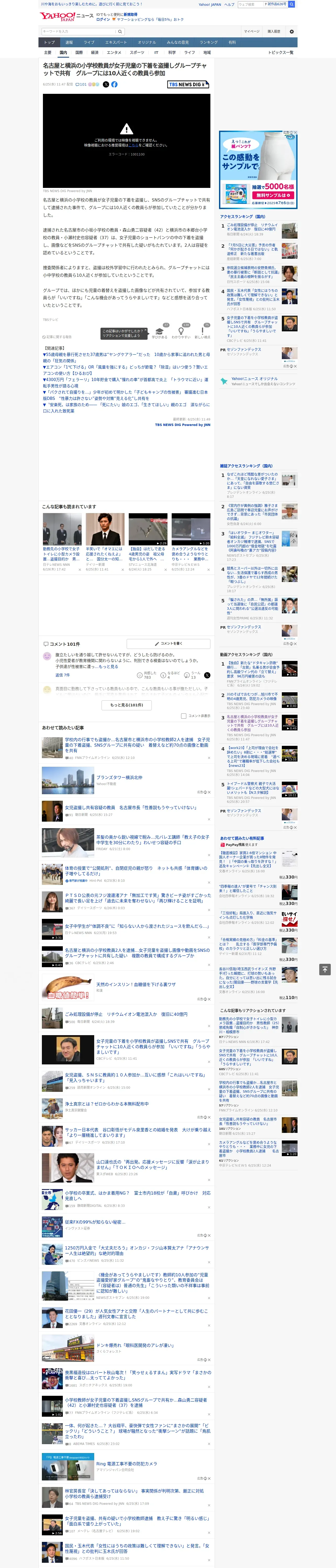Image resolution: width=336 pixels, height=1568 pixels.
Task: Open the スポーツ category tab
Action: [x=137, y=52]
